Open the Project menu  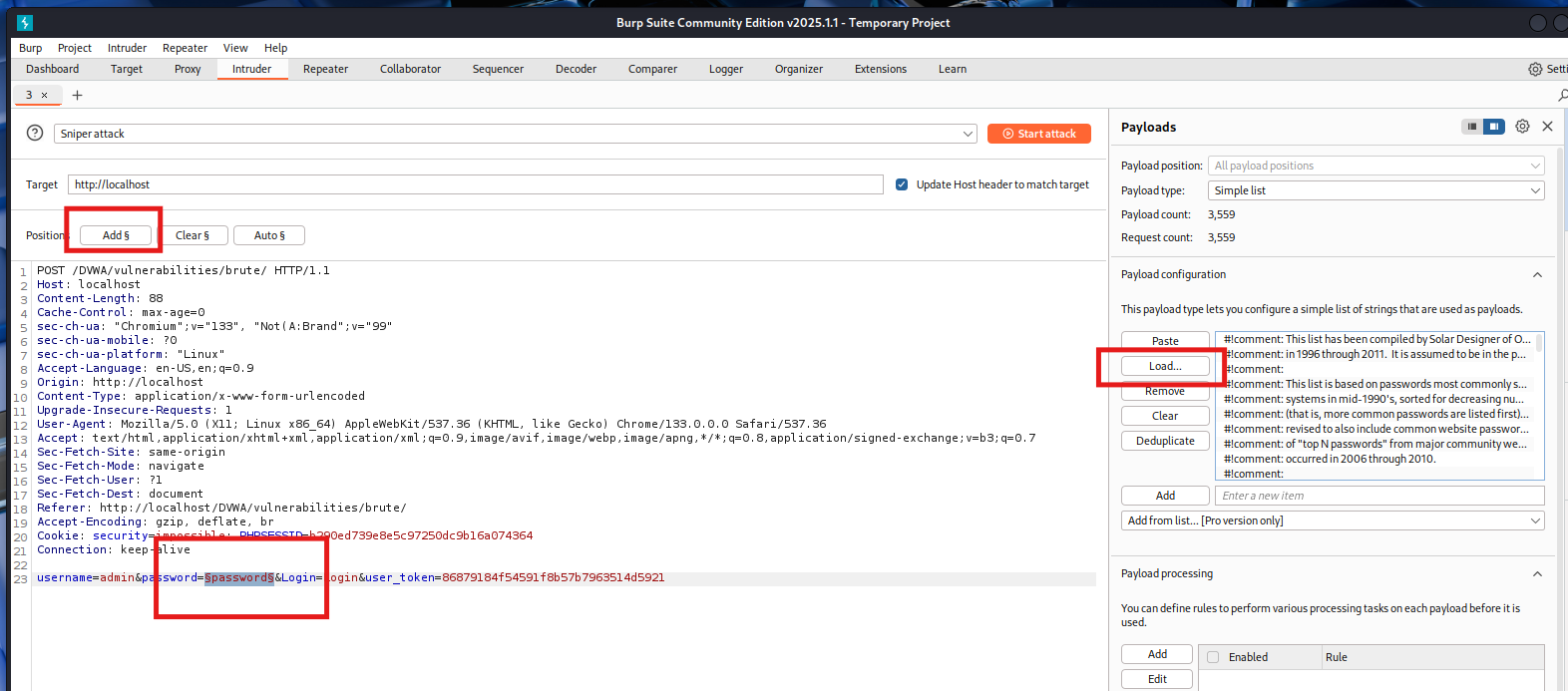point(75,48)
